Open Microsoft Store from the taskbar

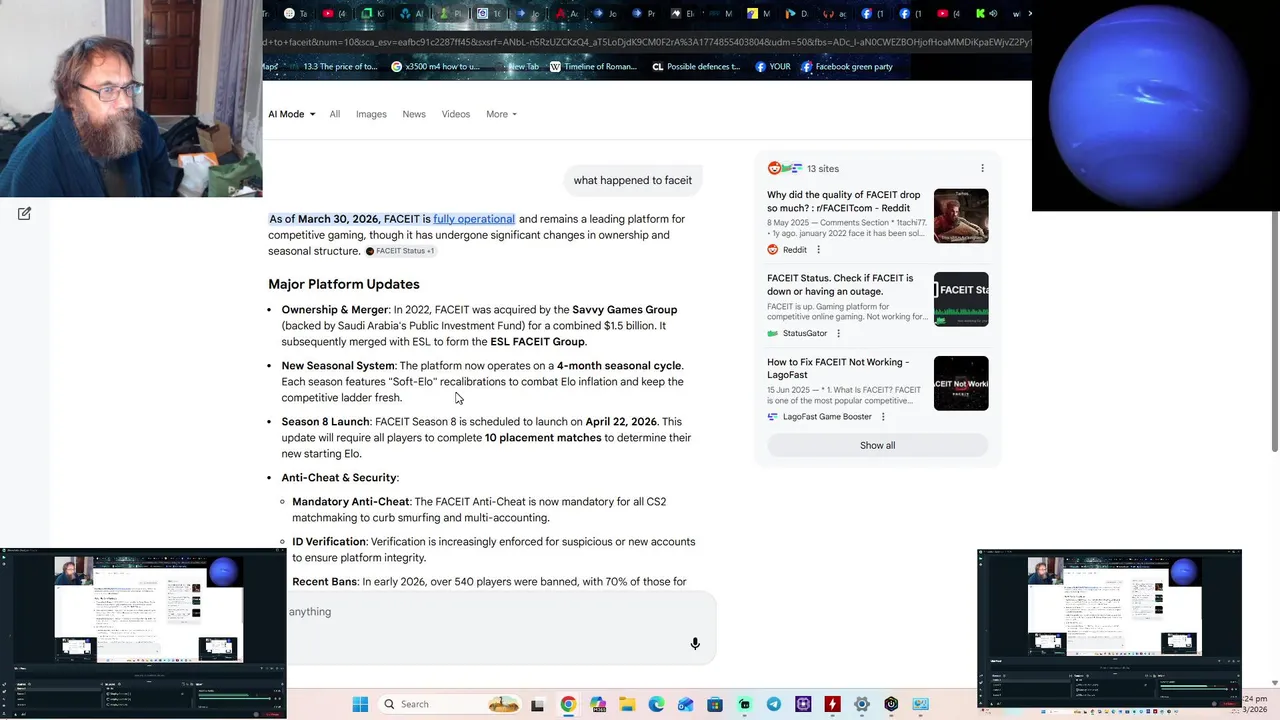click(715, 704)
